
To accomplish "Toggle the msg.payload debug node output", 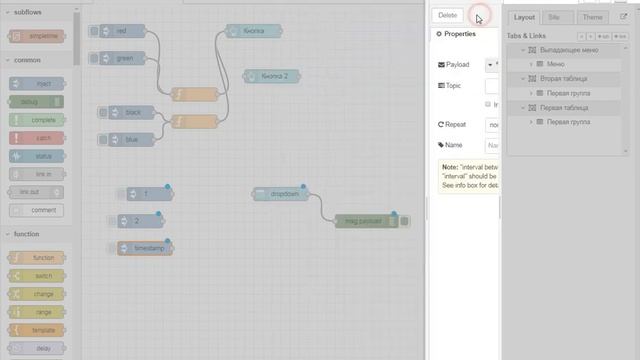I will (x=404, y=221).
